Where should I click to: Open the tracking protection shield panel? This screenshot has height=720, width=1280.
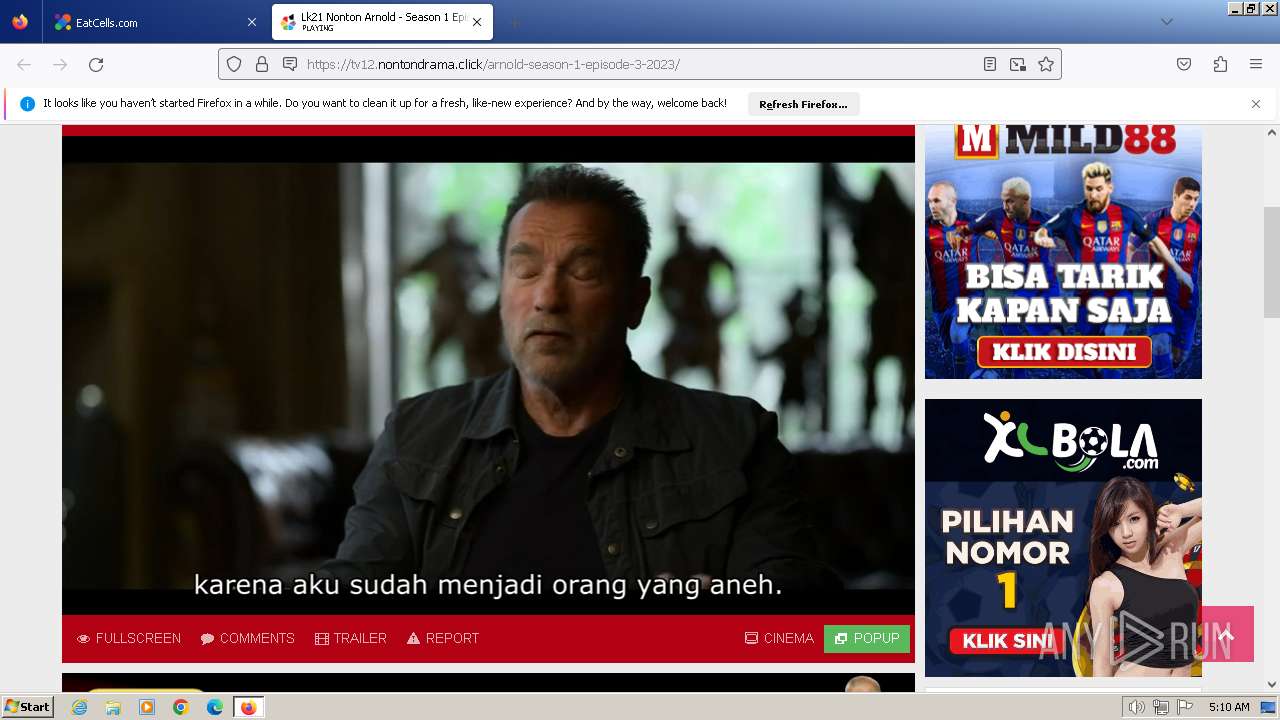tap(234, 64)
